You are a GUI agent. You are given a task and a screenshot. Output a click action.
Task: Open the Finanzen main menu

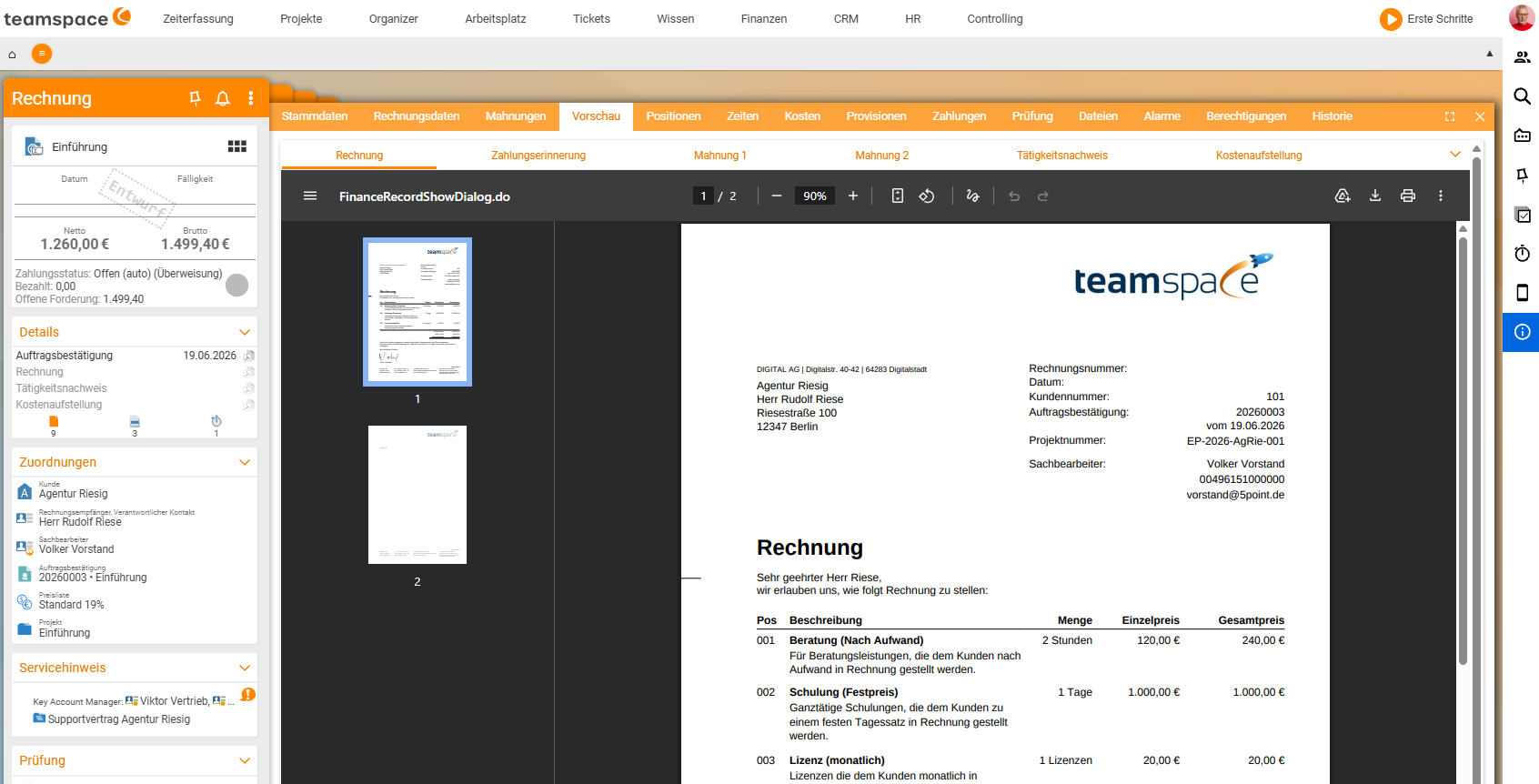click(x=764, y=18)
